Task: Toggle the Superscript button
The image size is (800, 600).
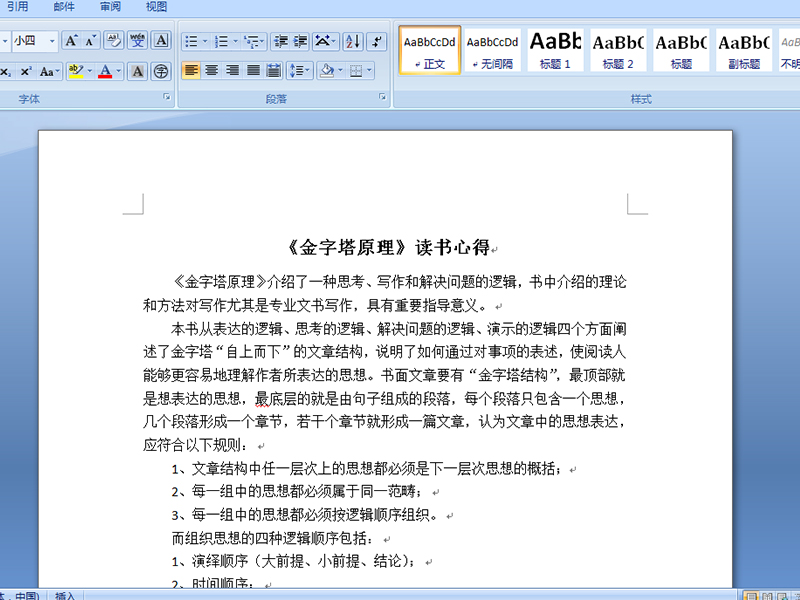Action: (26, 71)
